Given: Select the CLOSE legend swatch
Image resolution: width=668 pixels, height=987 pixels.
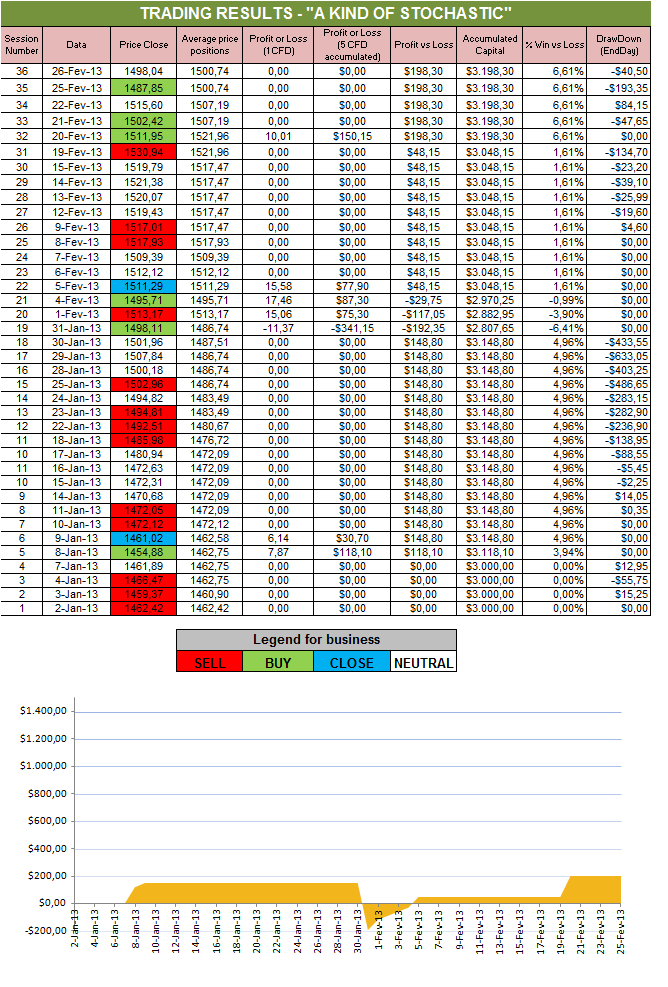Looking at the screenshot, I should [351, 663].
